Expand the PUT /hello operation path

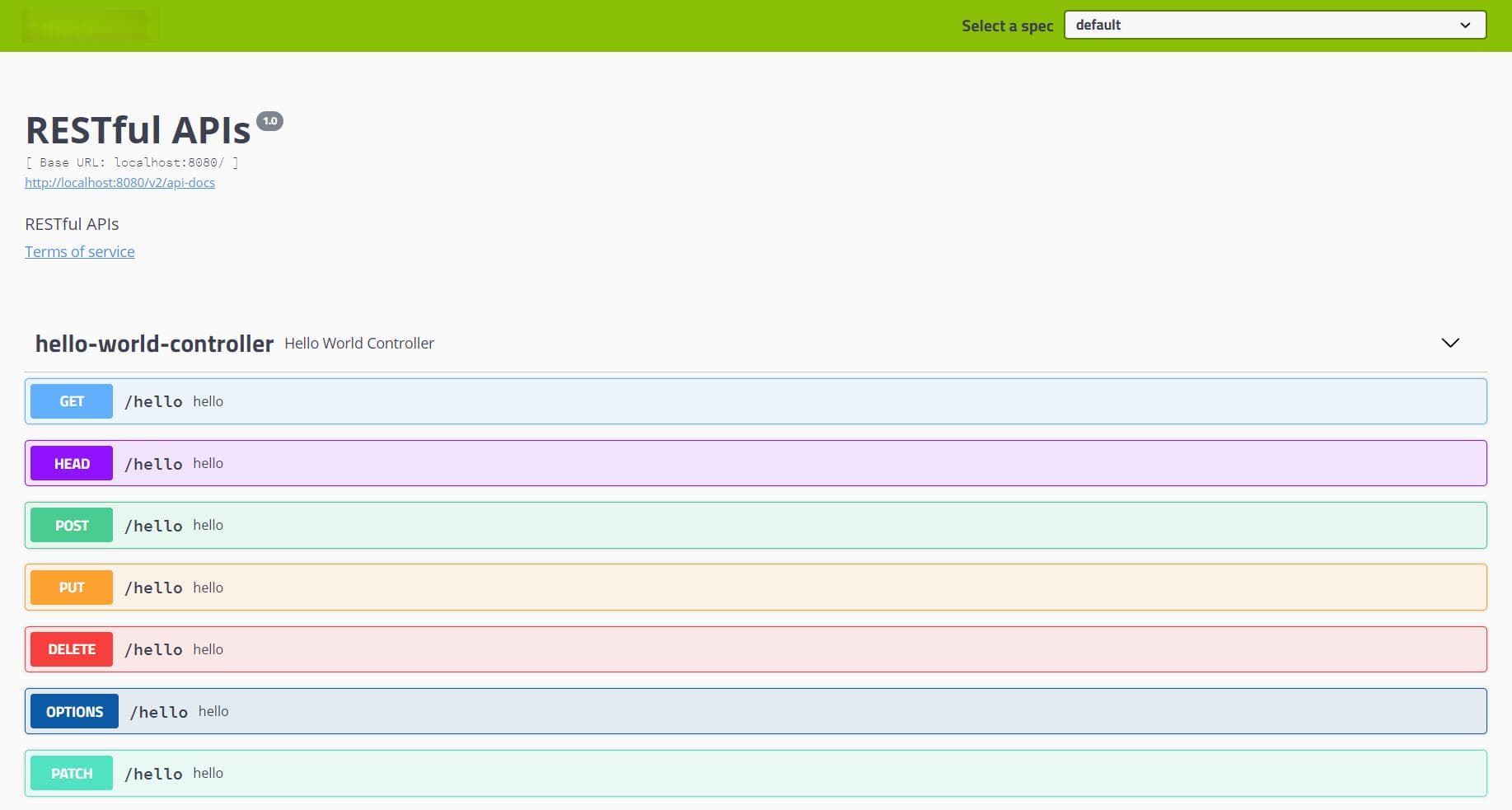pos(153,588)
